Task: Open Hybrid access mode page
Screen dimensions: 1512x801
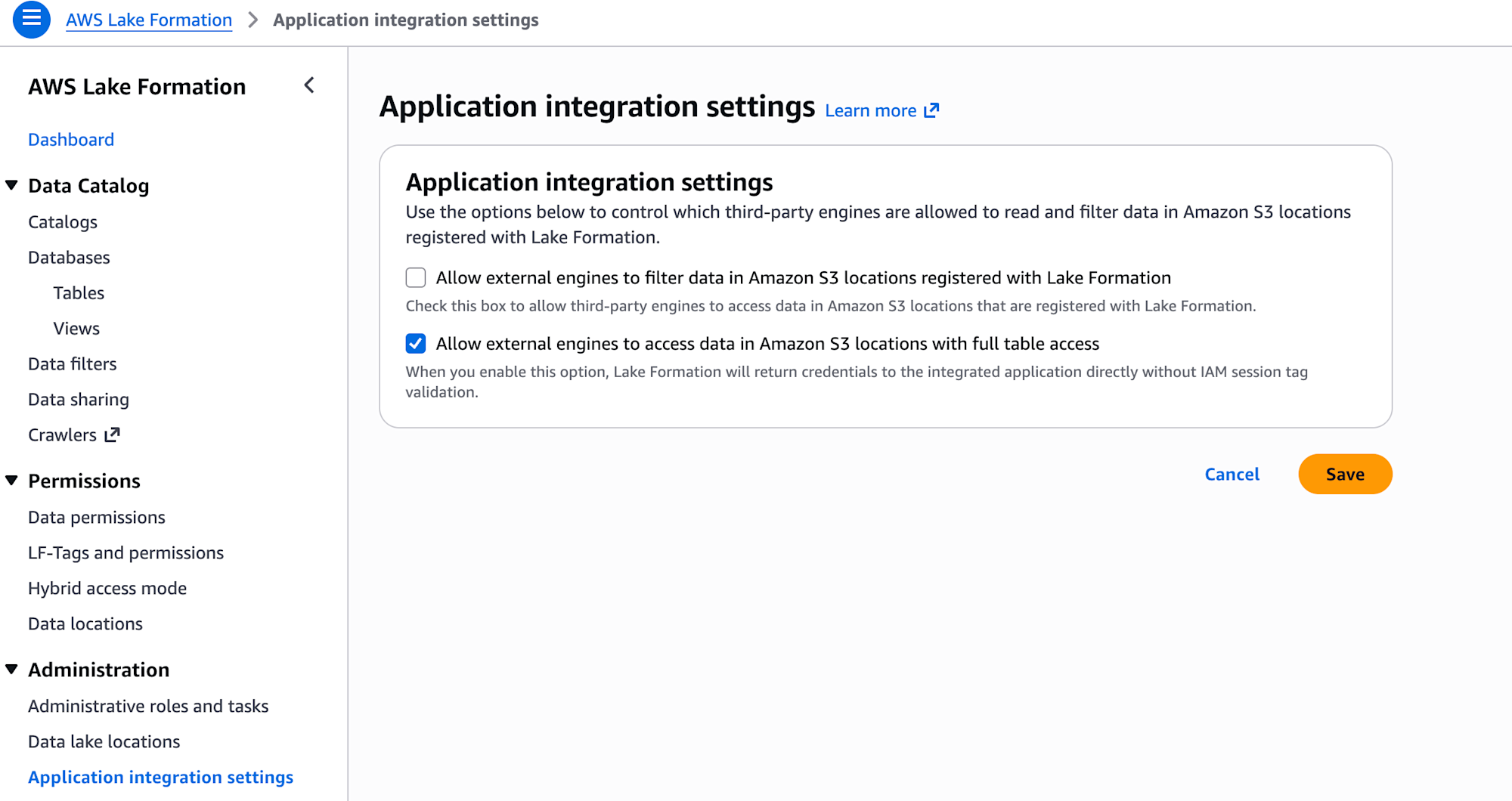Action: coord(107,589)
